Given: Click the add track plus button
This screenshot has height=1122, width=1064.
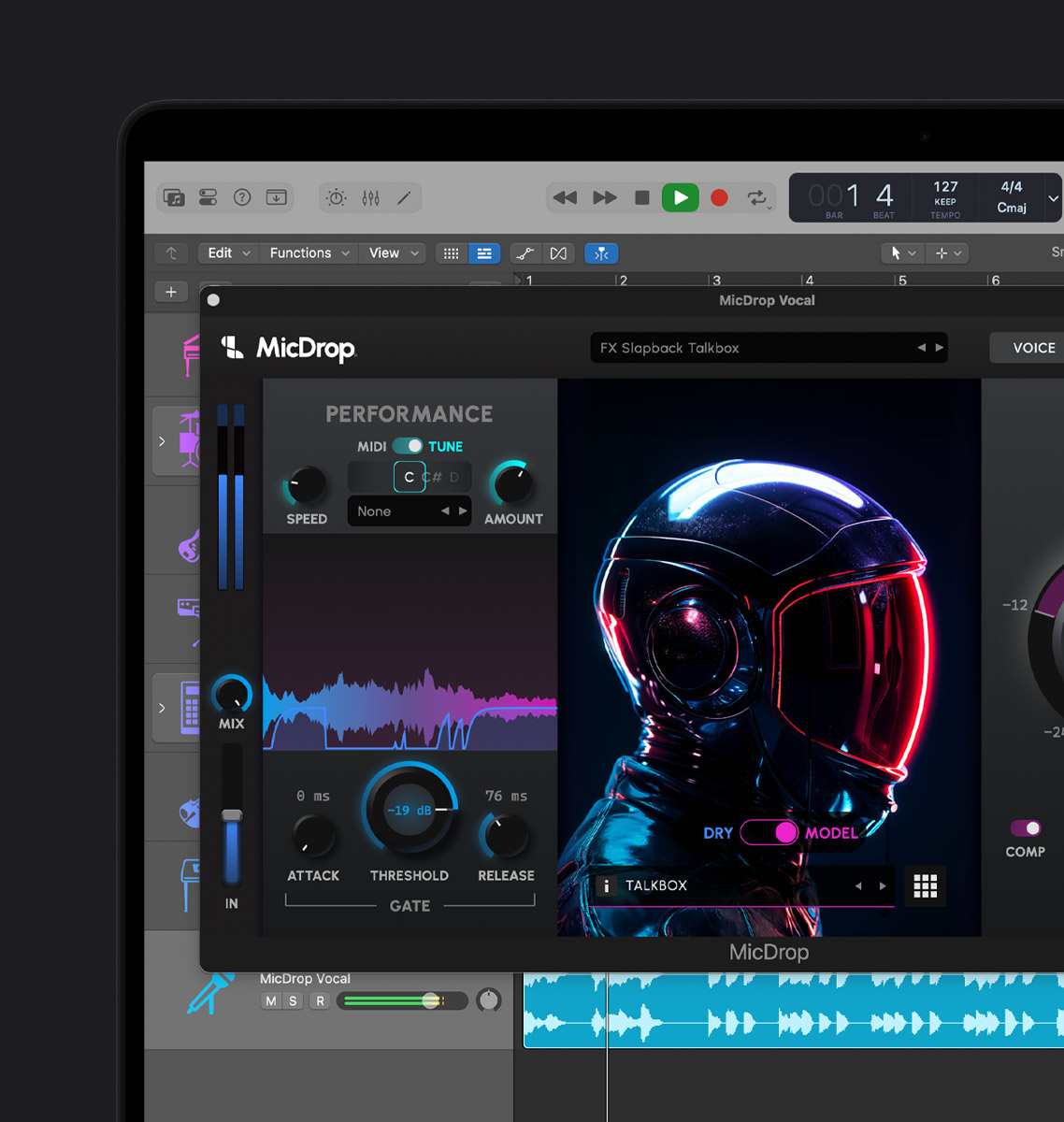Looking at the screenshot, I should tap(171, 292).
